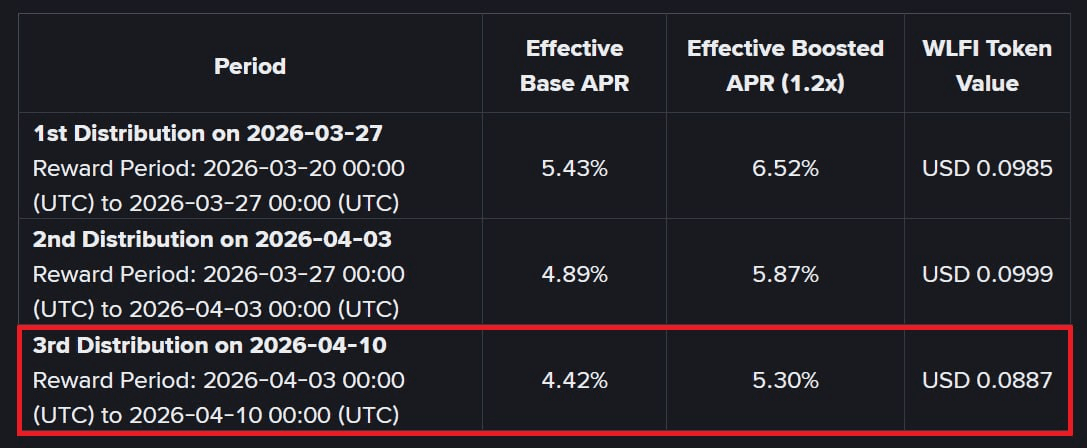Select the 6.52% boosted APR value
Image resolution: width=1087 pixels, height=448 pixels.
point(785,168)
